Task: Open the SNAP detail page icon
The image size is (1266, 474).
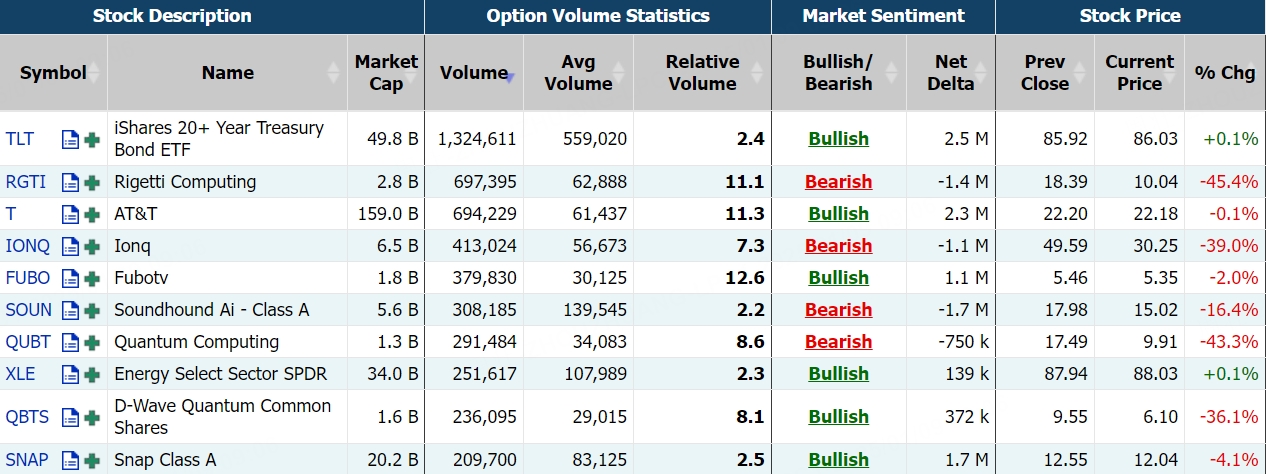Action: tap(70, 460)
